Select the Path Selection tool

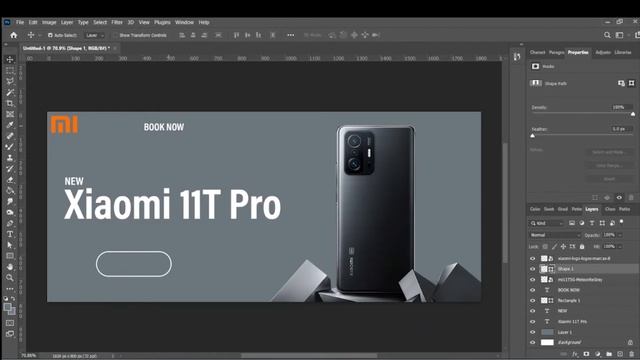(x=10, y=245)
